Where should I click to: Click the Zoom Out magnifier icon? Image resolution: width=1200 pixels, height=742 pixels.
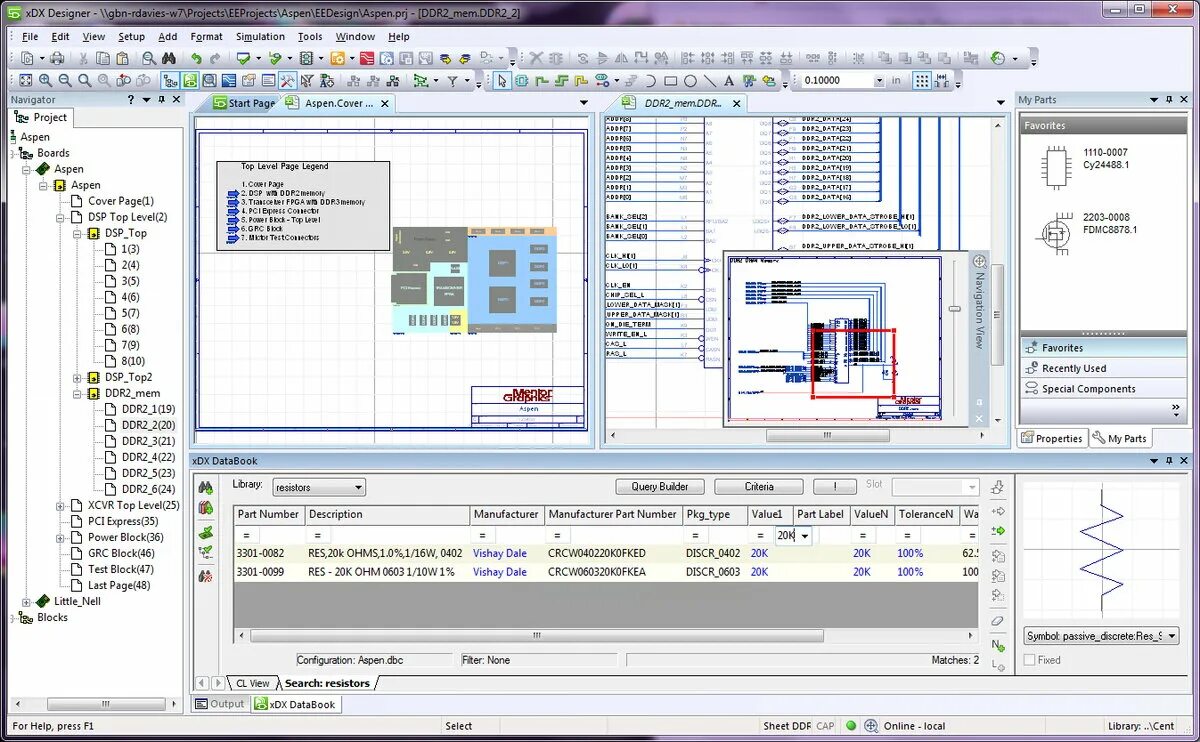pyautogui.click(x=66, y=81)
